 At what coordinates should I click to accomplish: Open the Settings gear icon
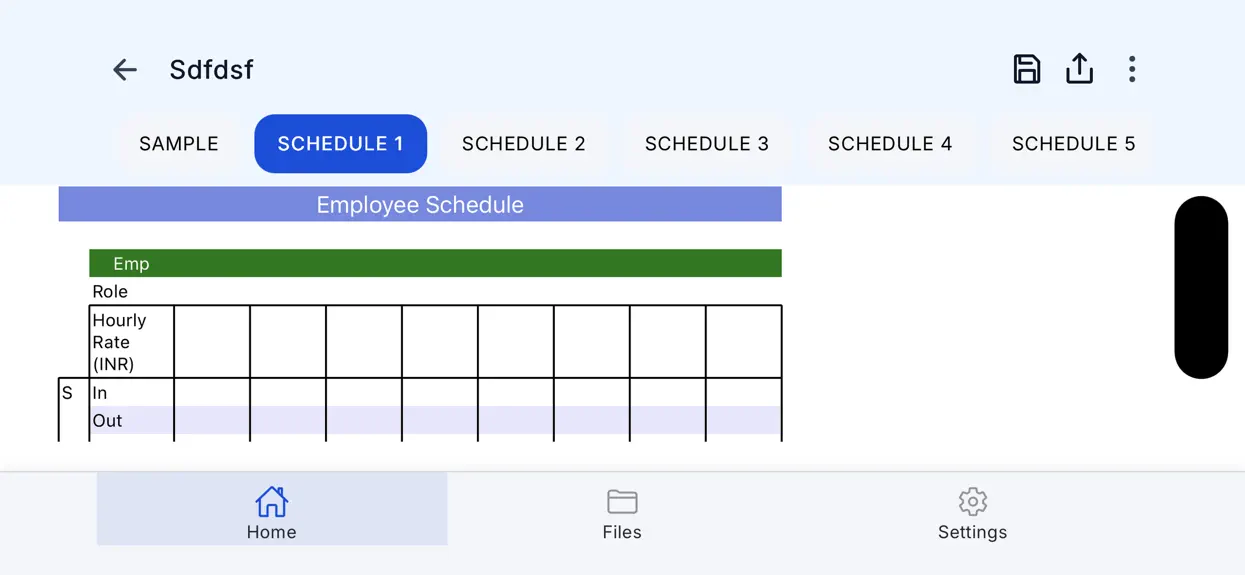click(x=972, y=501)
